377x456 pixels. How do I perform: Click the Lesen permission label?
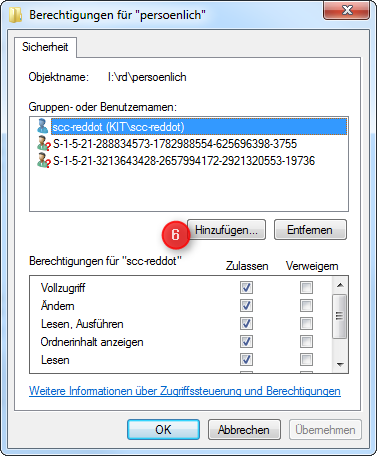pos(55,360)
